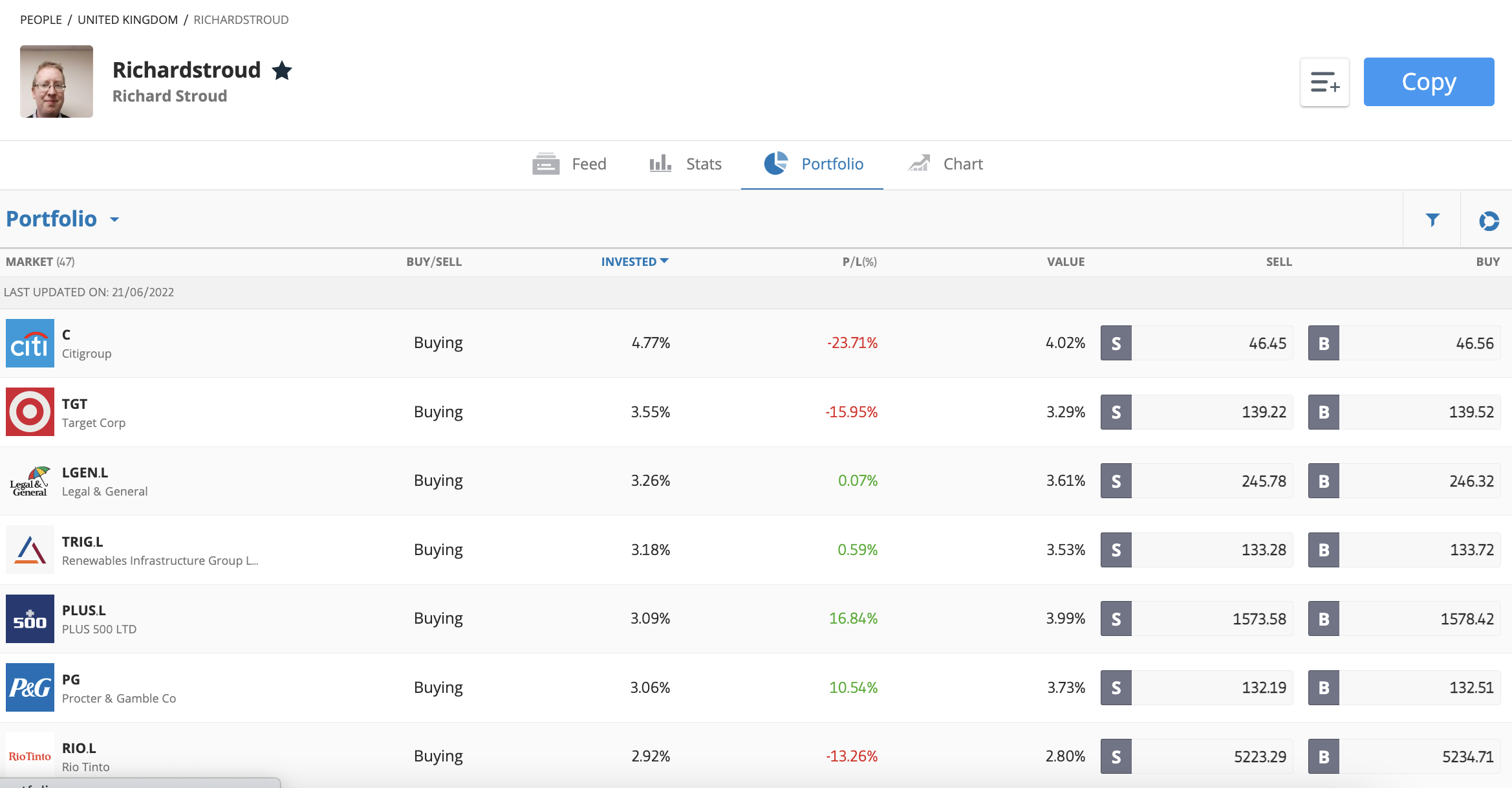Open the add-to-watchlist icon button
Viewport: 1512px width, 788px height.
[x=1324, y=82]
